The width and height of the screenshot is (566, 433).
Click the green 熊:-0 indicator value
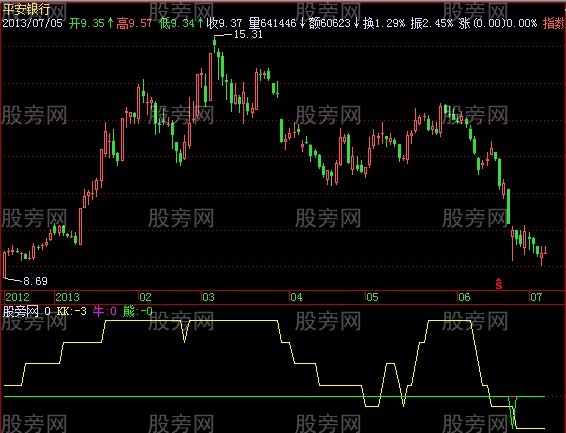pyautogui.click(x=138, y=311)
